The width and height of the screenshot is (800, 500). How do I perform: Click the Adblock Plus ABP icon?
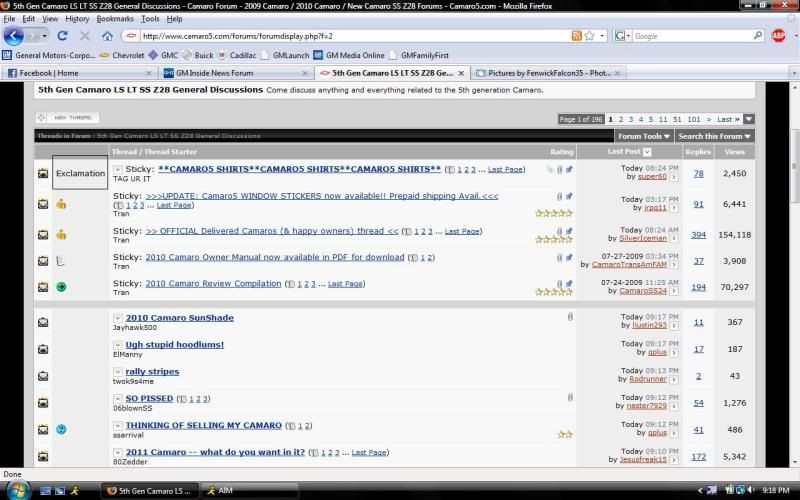(778, 36)
